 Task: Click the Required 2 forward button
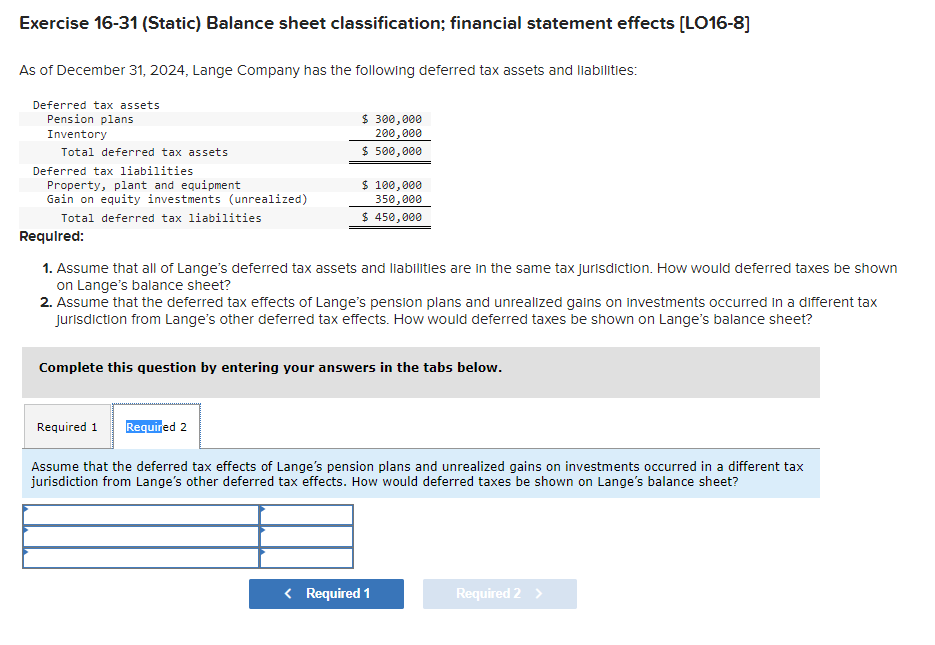tap(499, 593)
